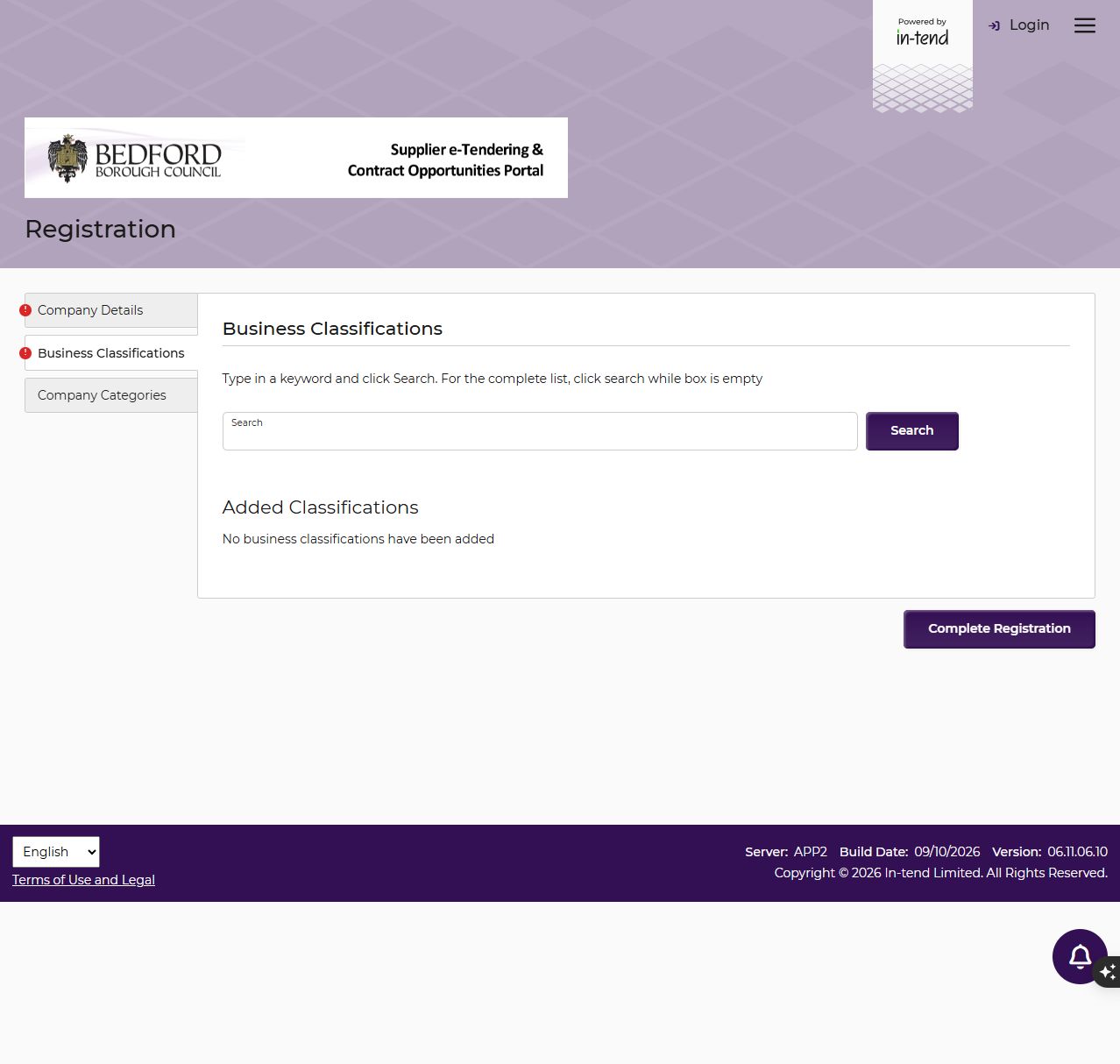Click the Business Classifications section heading
Image resolution: width=1120 pixels, height=1064 pixels.
pos(333,329)
